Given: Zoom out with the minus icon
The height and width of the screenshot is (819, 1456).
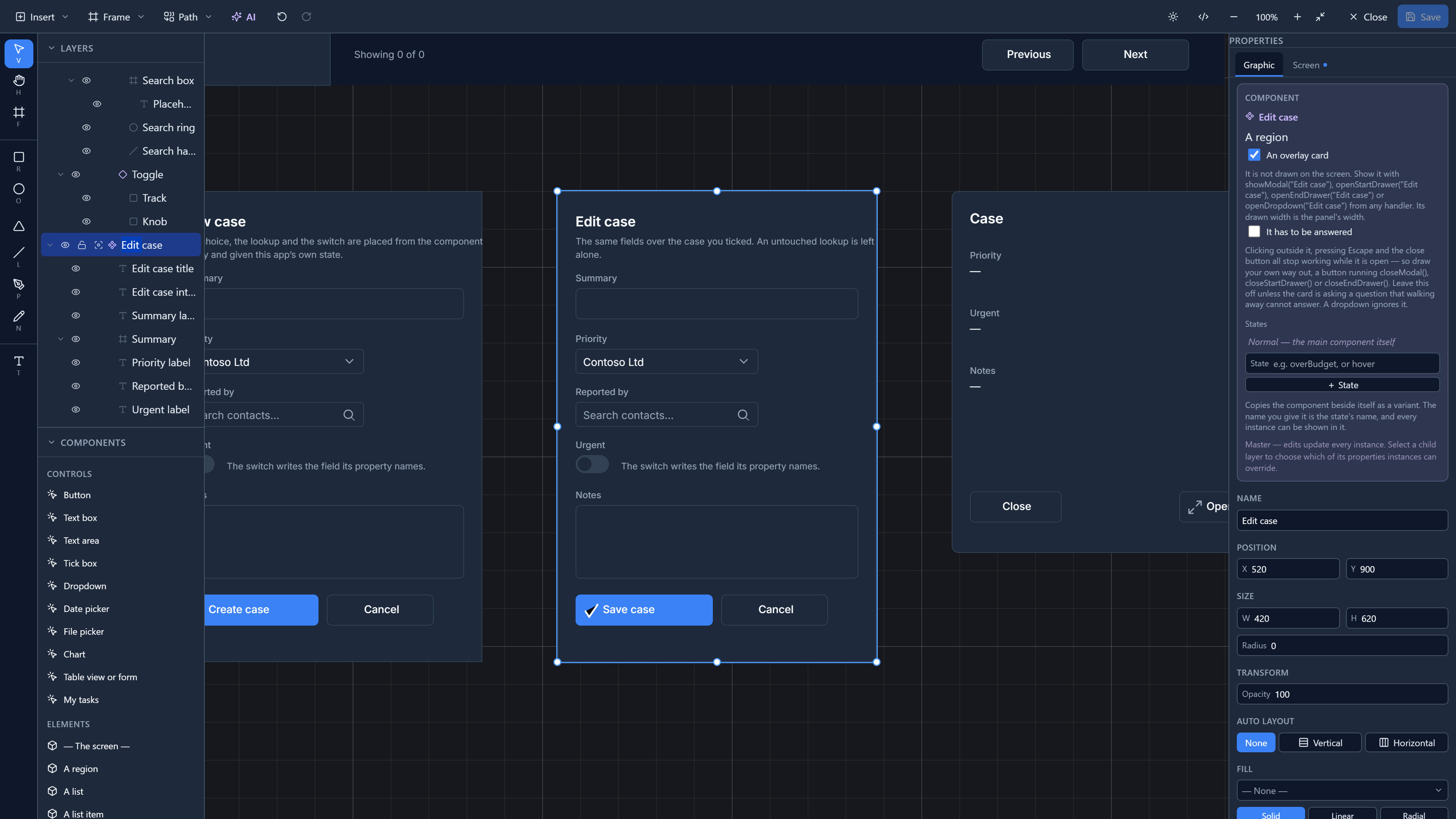Looking at the screenshot, I should 1234,17.
